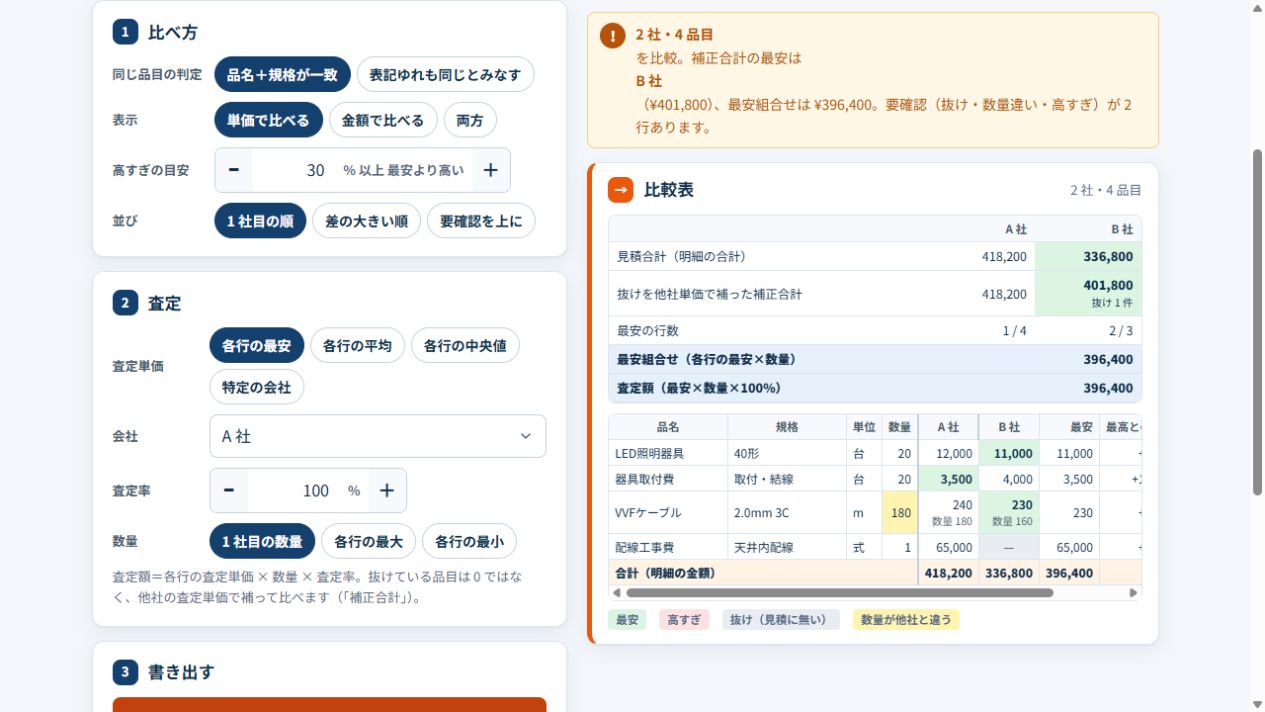Click the step 3 badge next to 書き出す
The image size is (1265, 712).
click(125, 671)
